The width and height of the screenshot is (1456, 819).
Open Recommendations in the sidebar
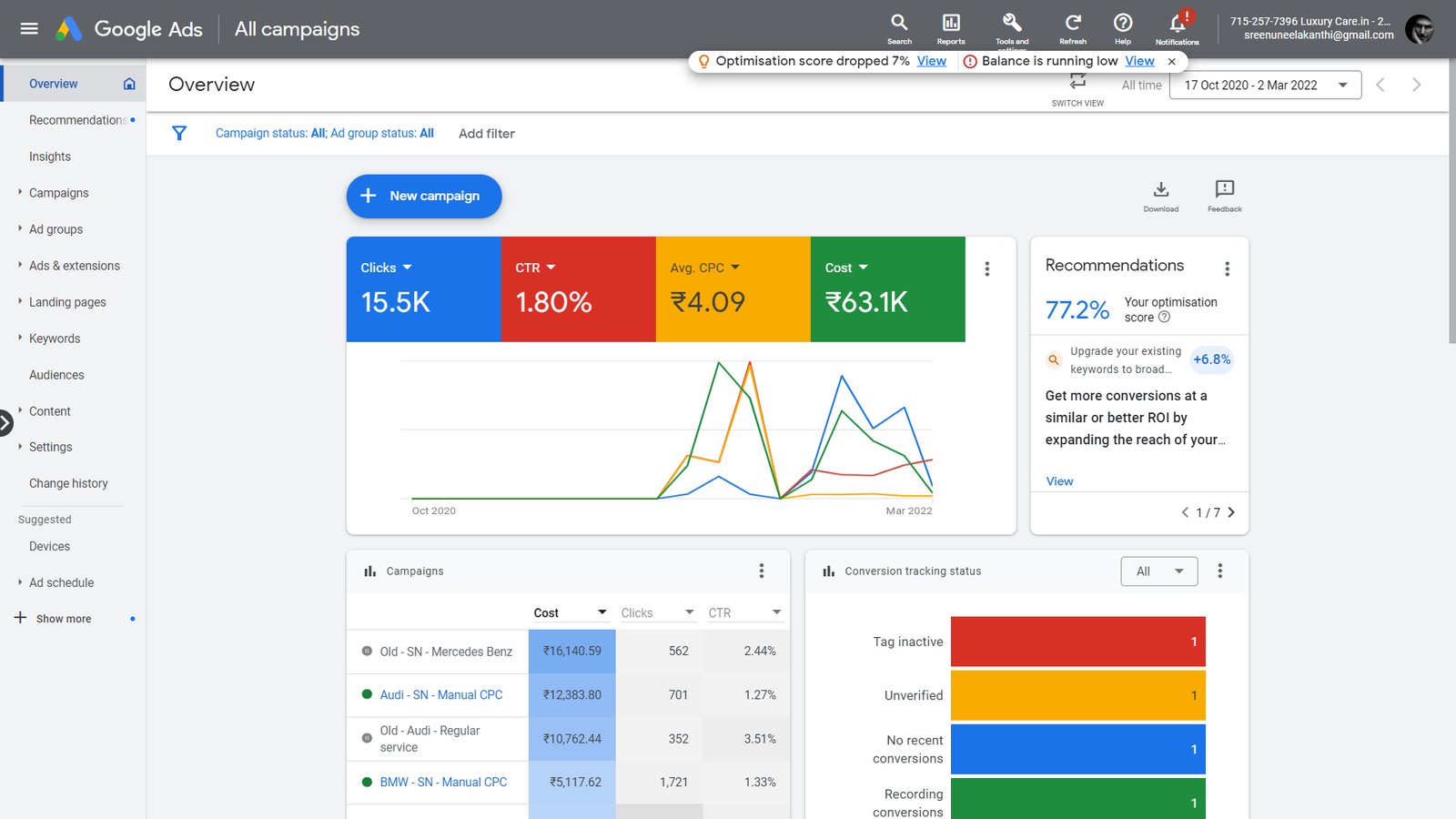[x=77, y=120]
